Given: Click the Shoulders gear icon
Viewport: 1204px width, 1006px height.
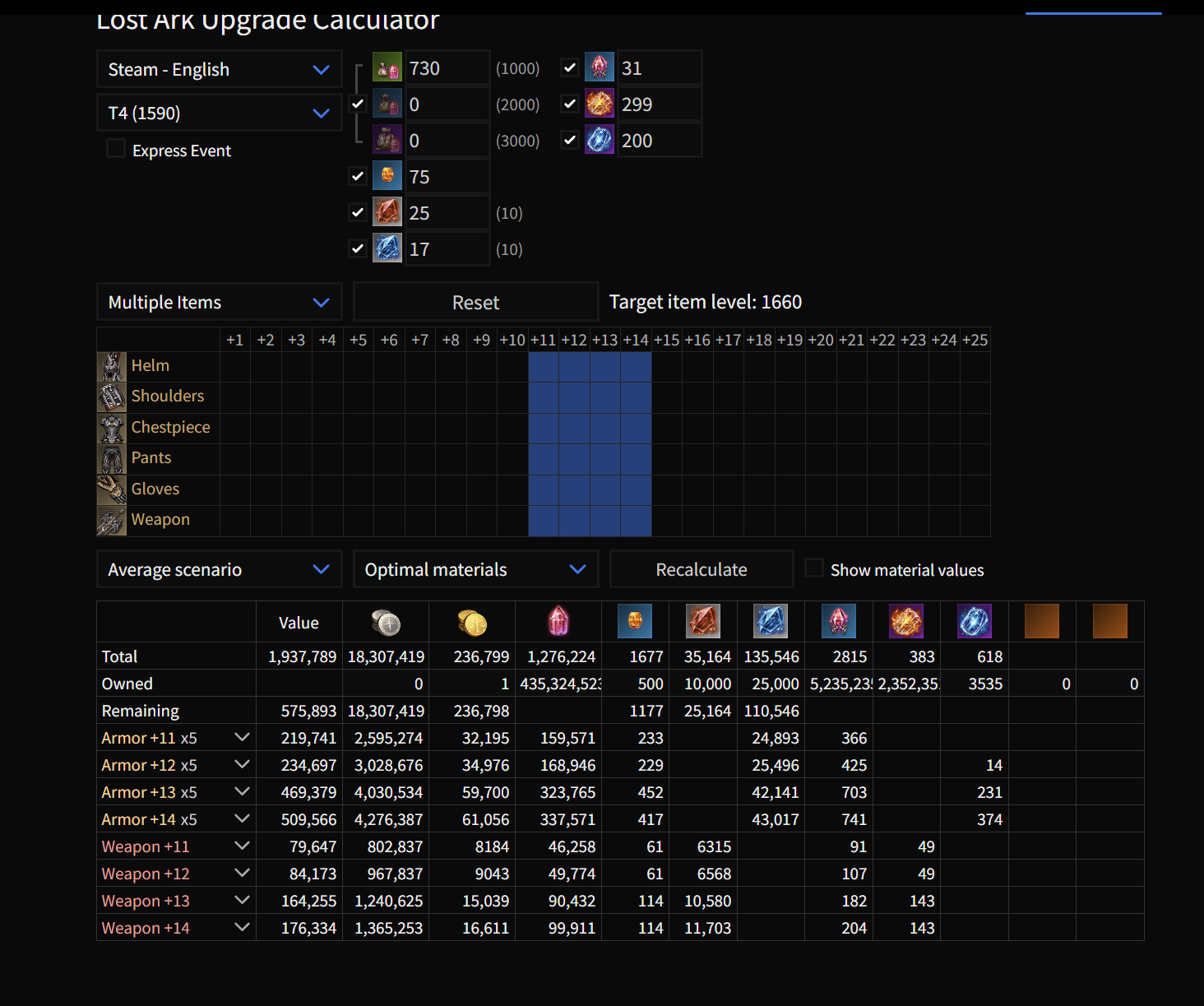Looking at the screenshot, I should pos(112,397).
